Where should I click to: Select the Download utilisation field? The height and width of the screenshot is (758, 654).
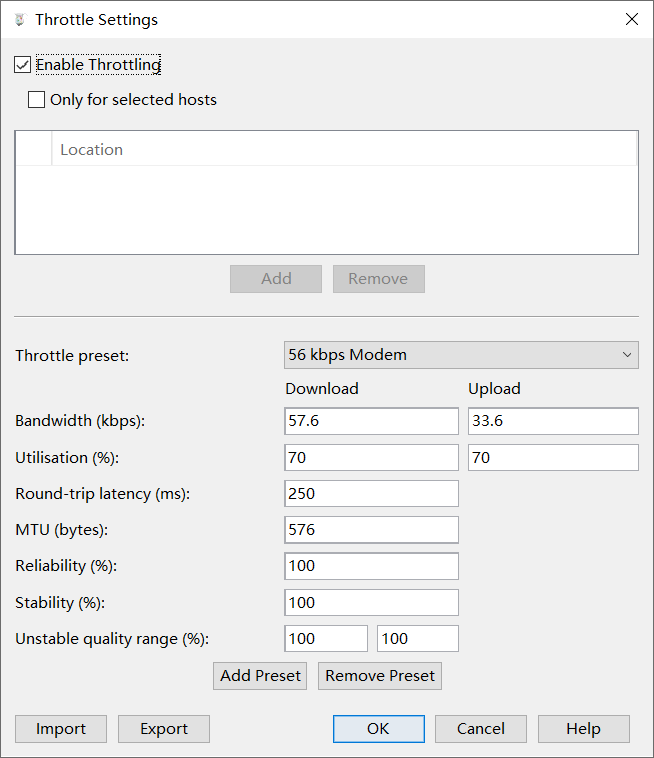coord(371,458)
